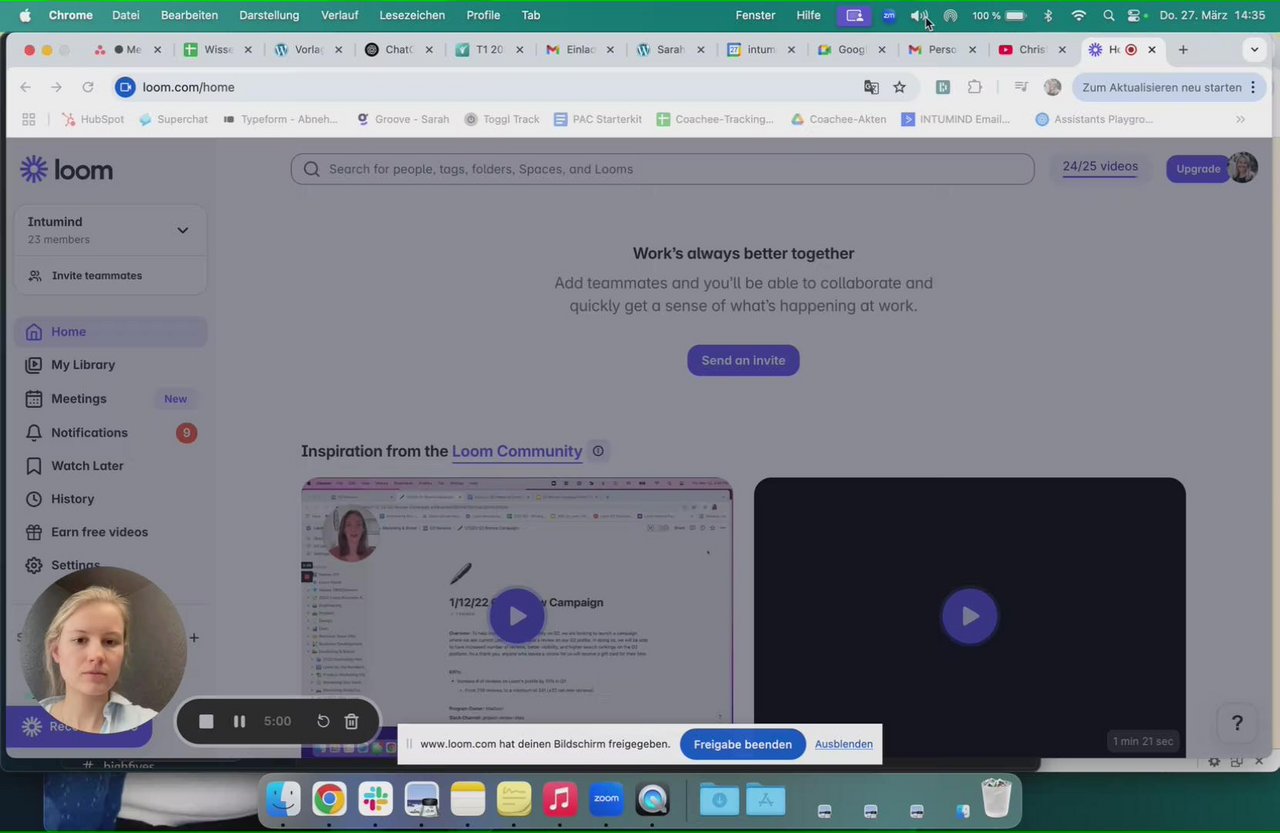Focus the Loom search field
Viewport: 1280px width, 833px height.
[662, 169]
